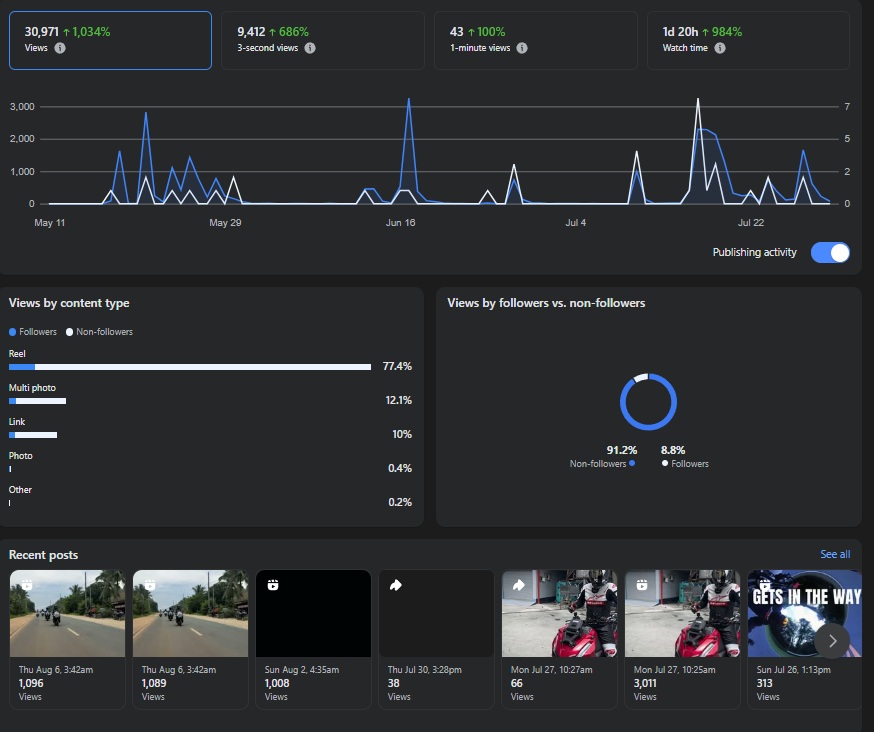Click the info icon for 1-minute views
The height and width of the screenshot is (732, 874).
pyautogui.click(x=522, y=48)
